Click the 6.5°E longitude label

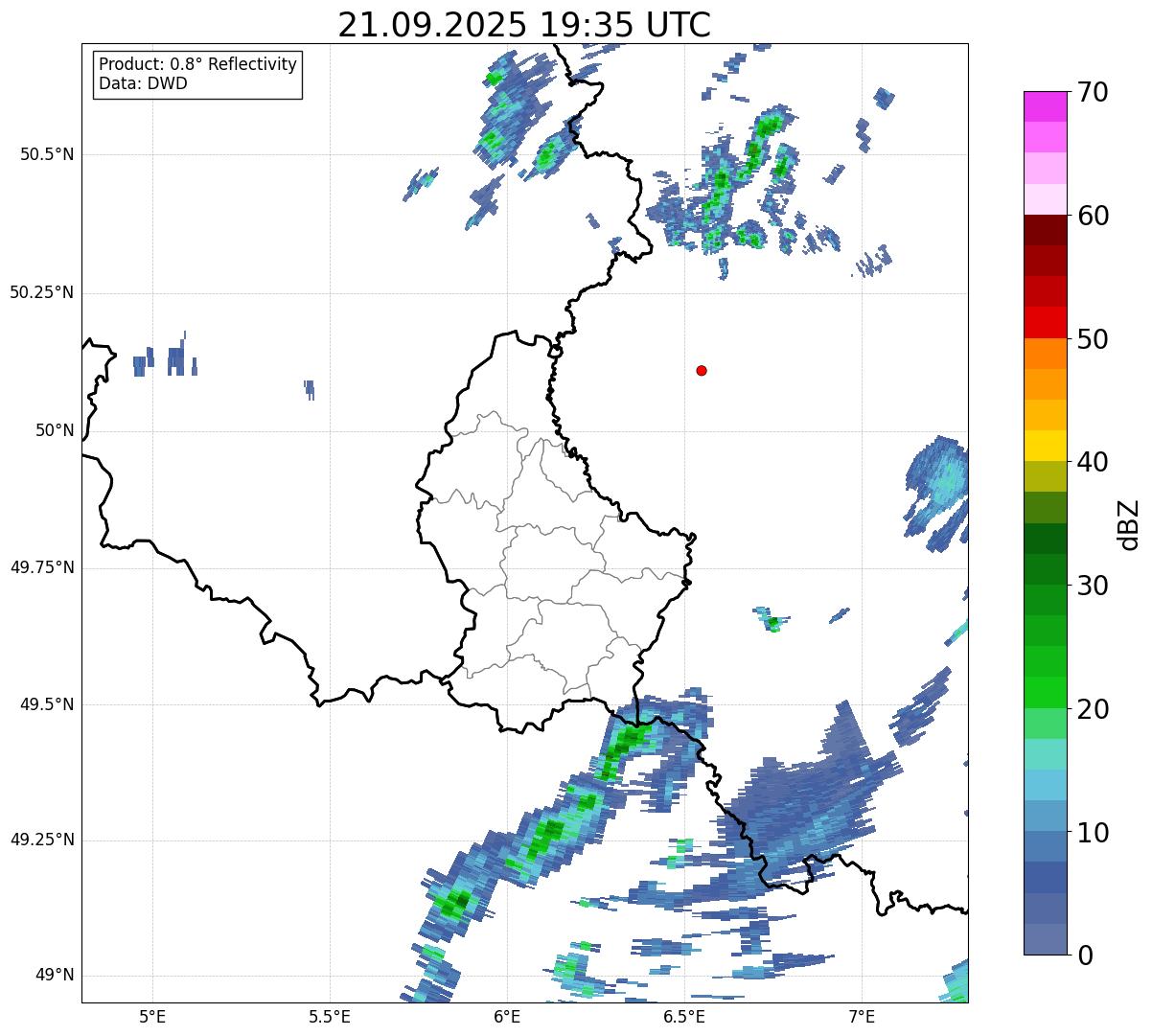pos(684,1016)
